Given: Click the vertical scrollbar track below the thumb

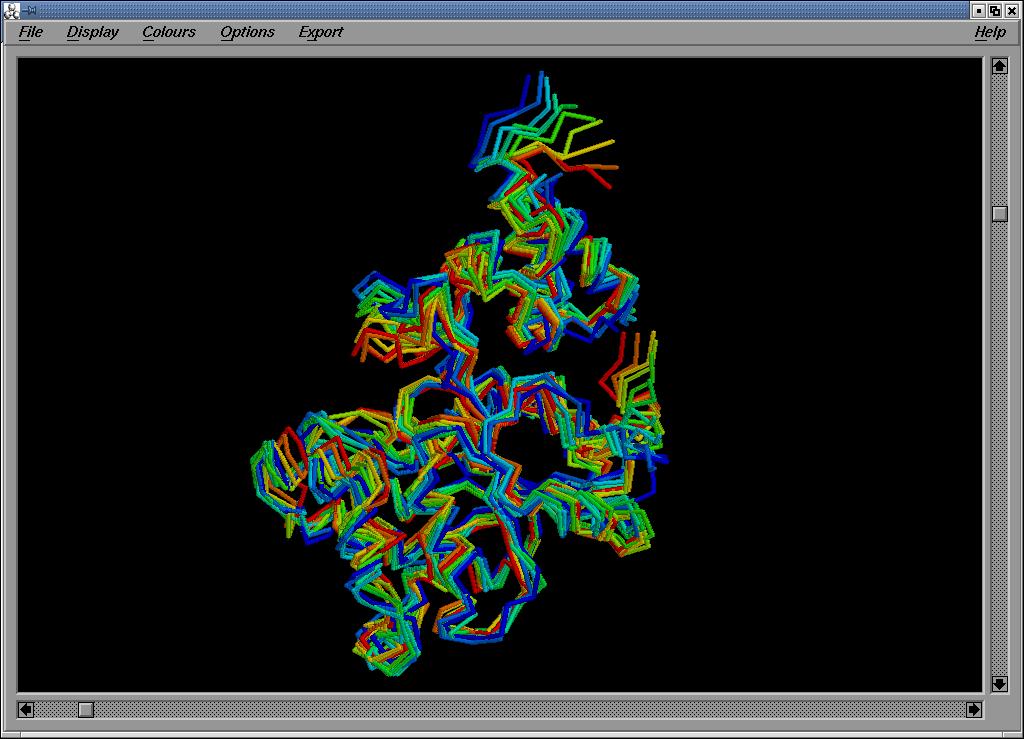Looking at the screenshot, I should pos(999,450).
